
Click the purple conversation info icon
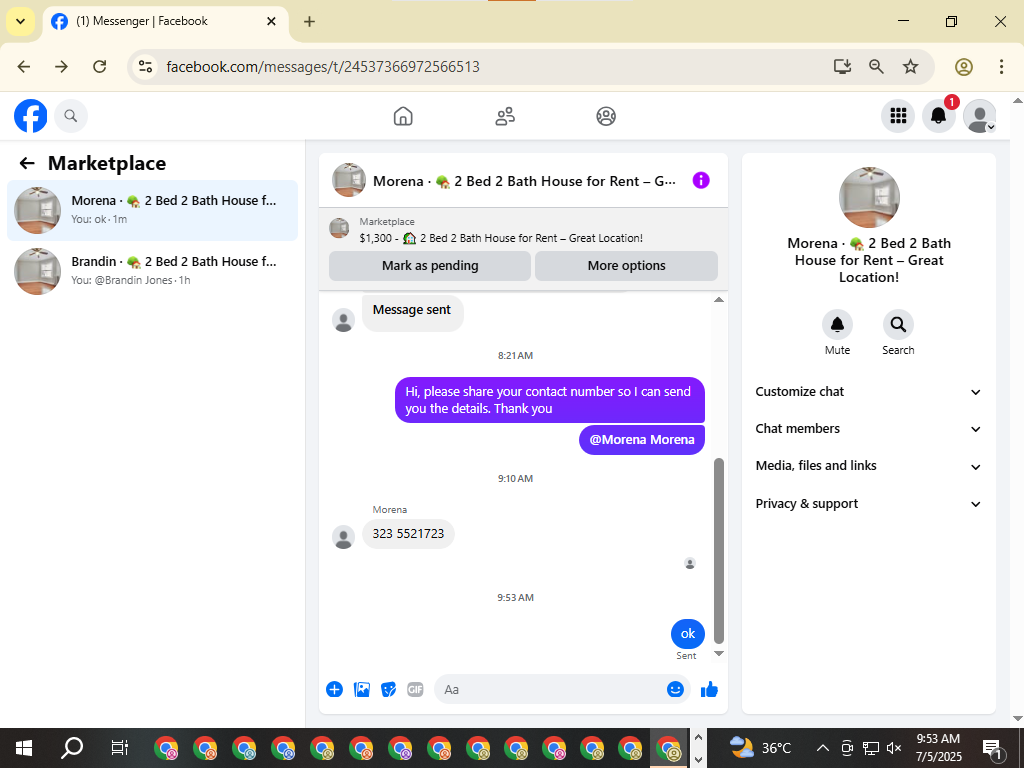click(701, 180)
